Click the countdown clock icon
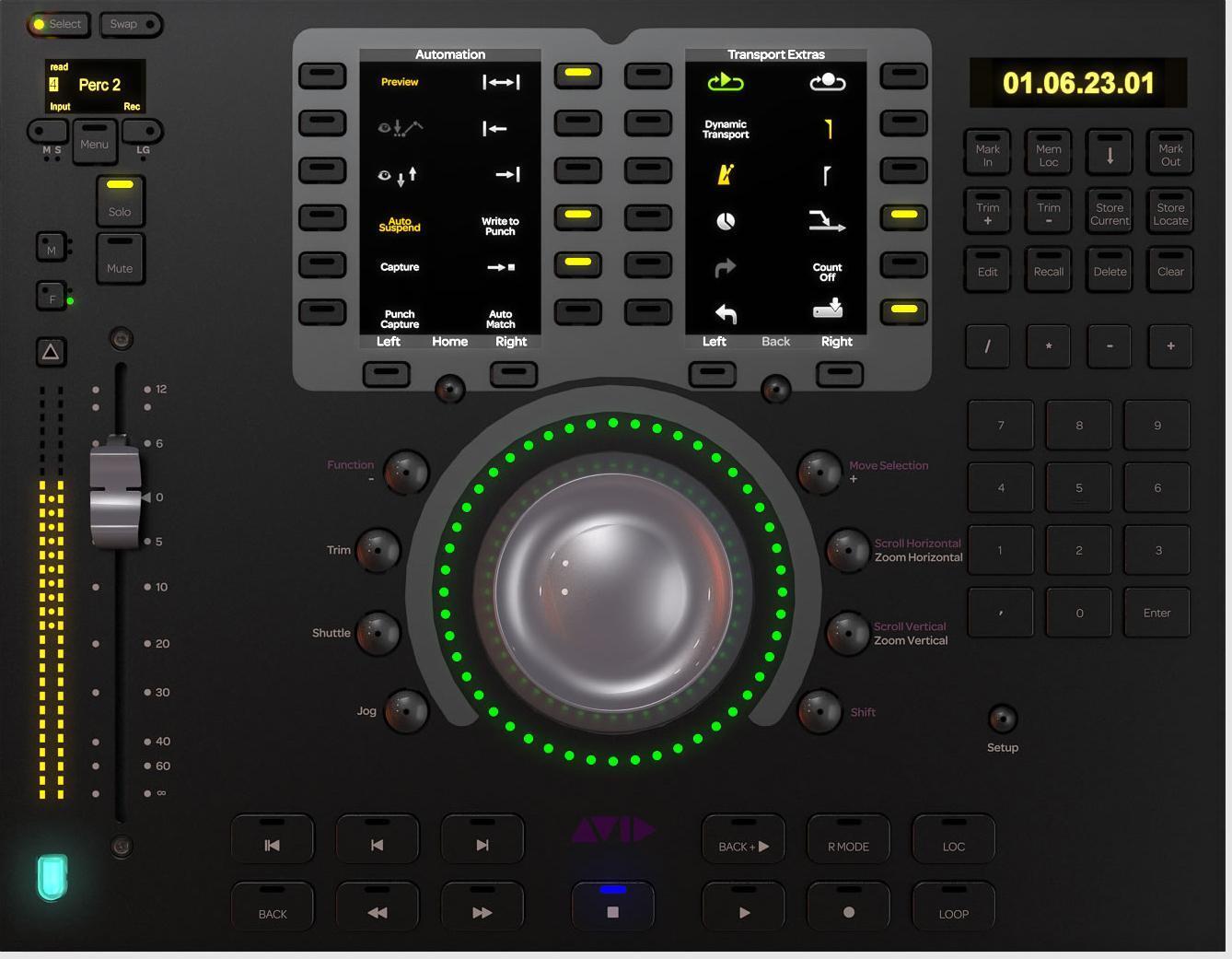The width and height of the screenshot is (1232, 959). [x=726, y=222]
